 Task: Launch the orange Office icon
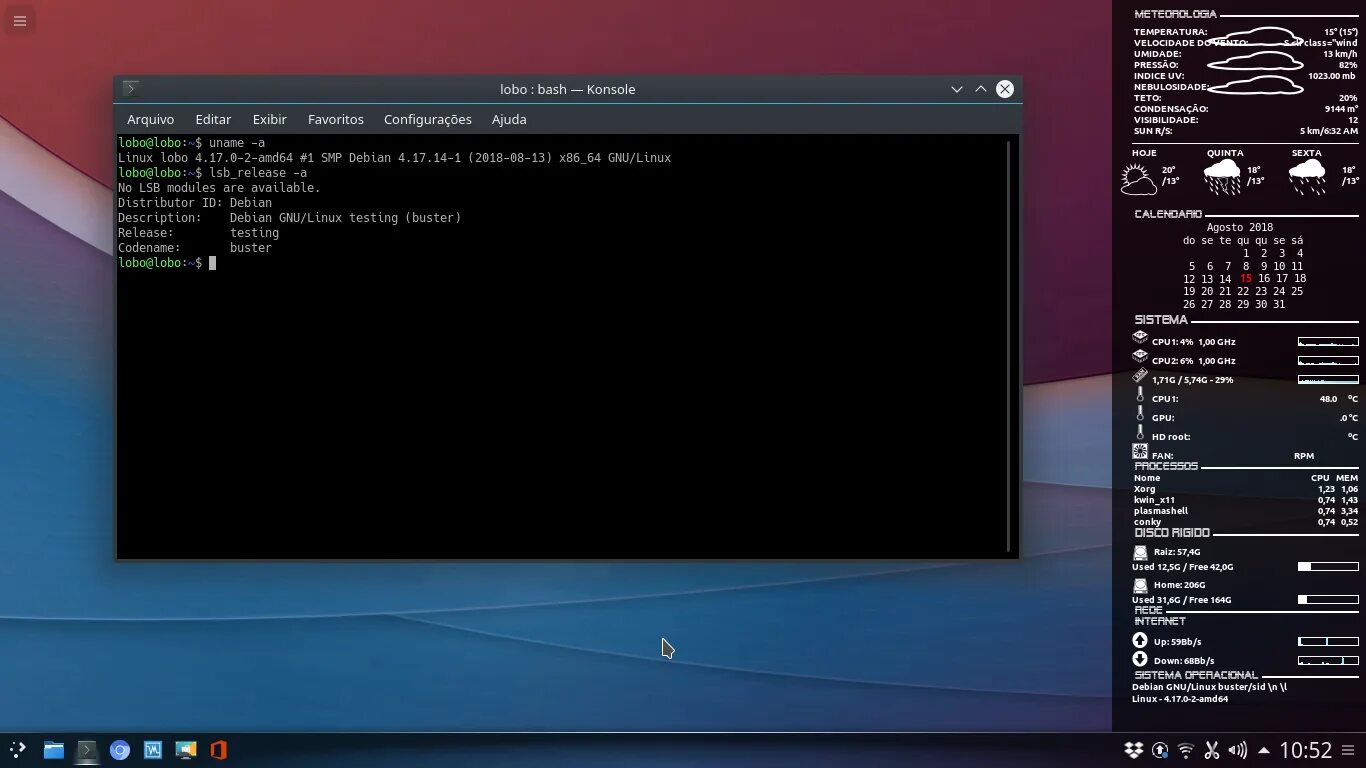pyautogui.click(x=219, y=750)
